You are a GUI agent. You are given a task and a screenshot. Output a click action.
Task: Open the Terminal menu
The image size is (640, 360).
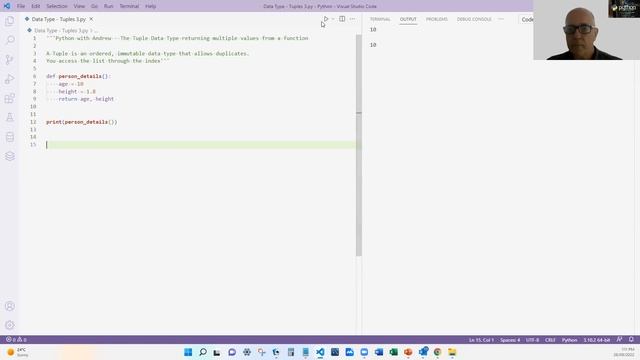click(129, 6)
